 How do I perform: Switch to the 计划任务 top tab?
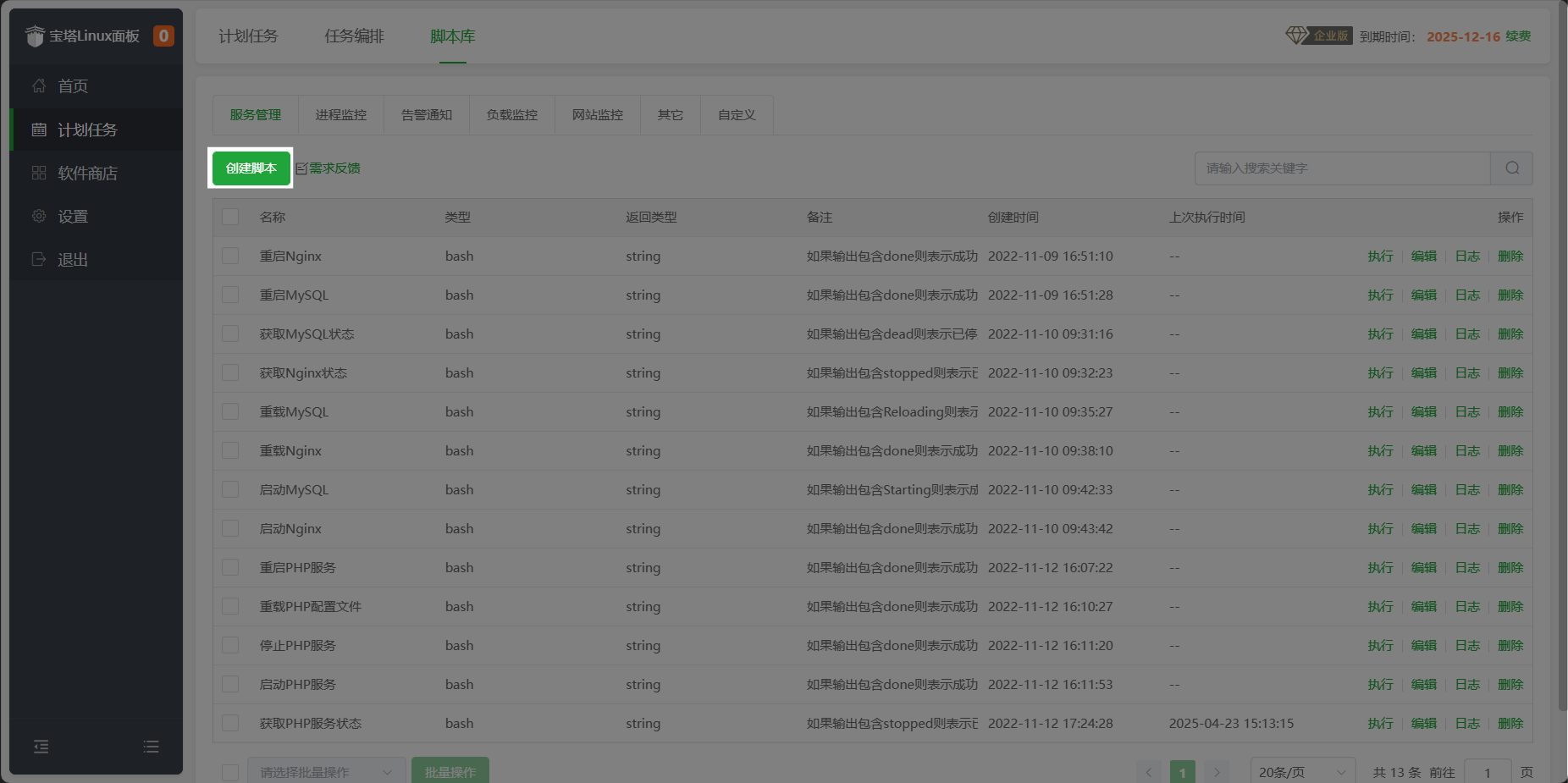[248, 36]
